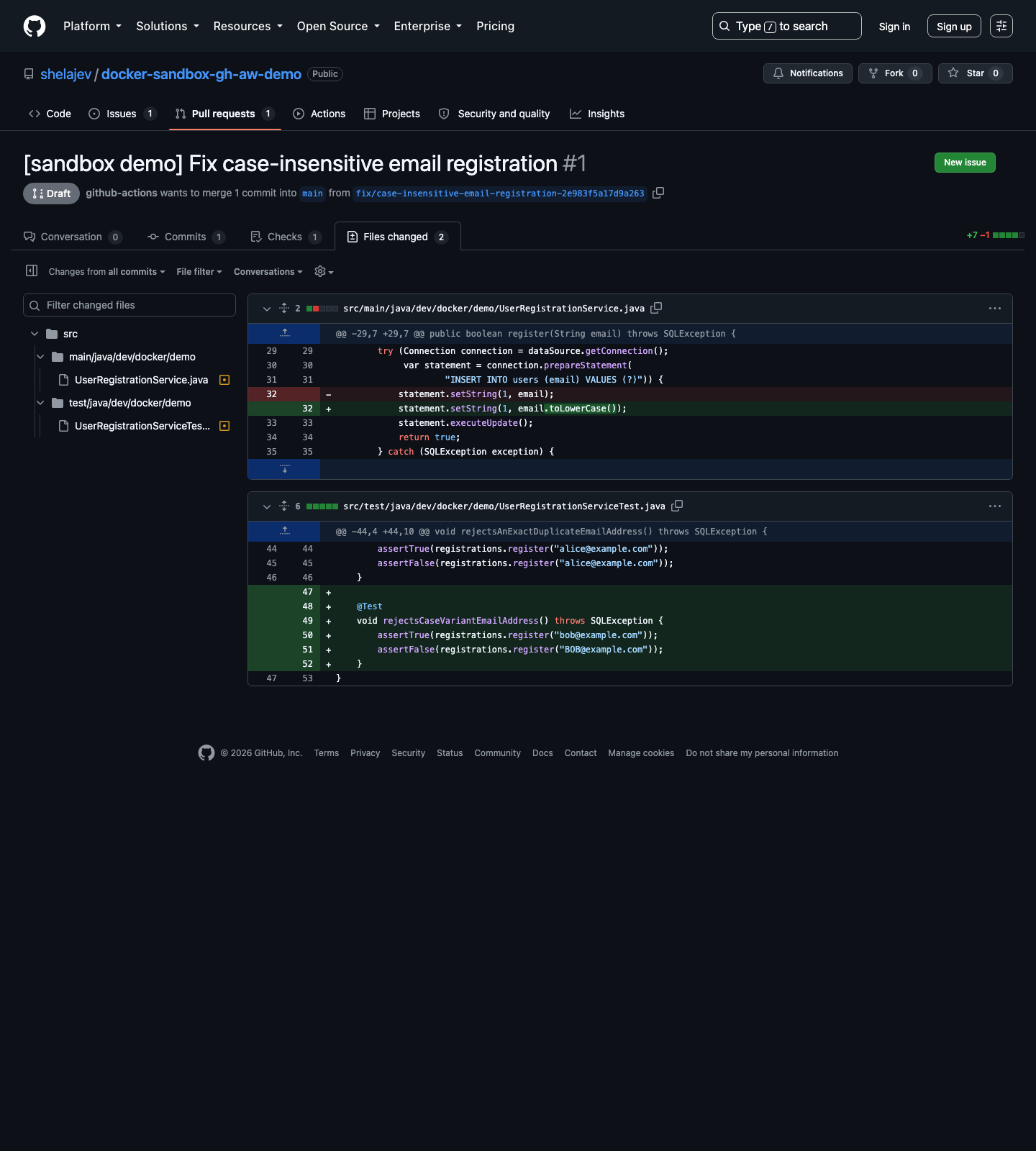Open the footer Status link

pos(450,753)
